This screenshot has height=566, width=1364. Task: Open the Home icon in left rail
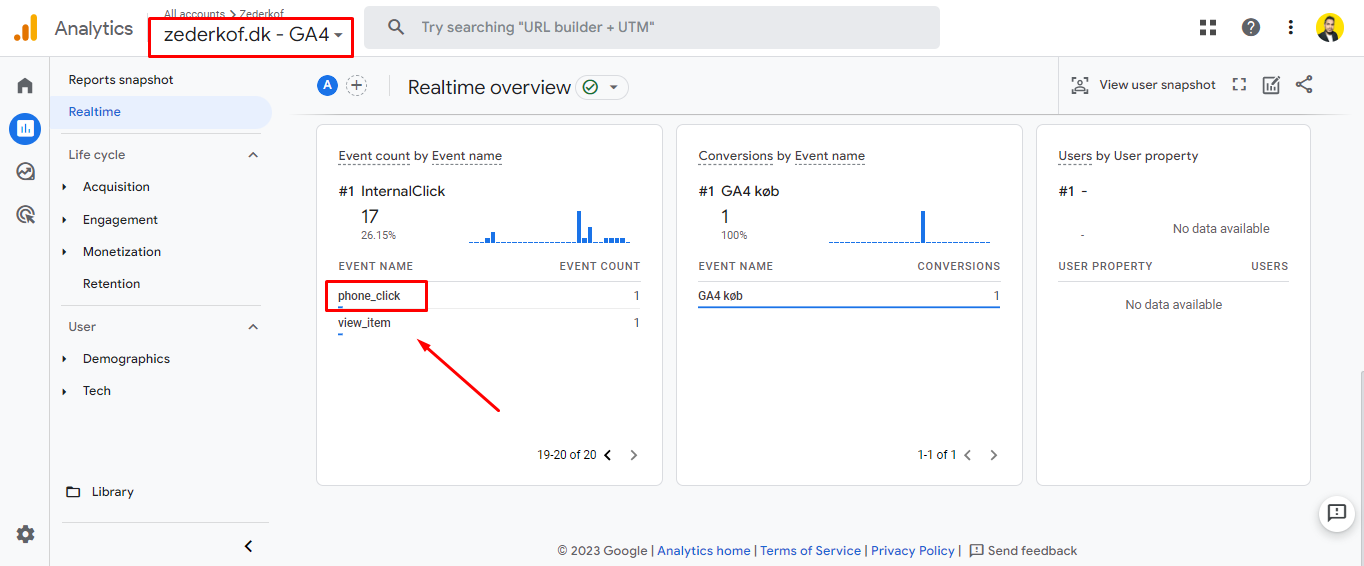[x=25, y=86]
